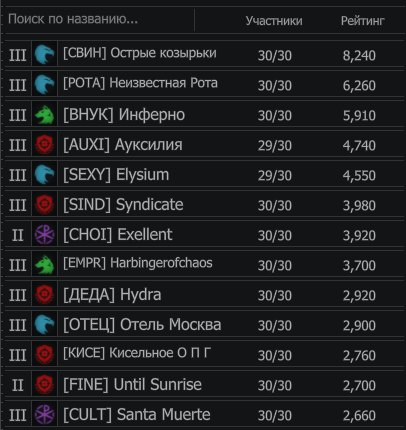406x430 pixels.
Task: Click the red shield emblem of FINE Until Sunrise
Action: [45, 384]
